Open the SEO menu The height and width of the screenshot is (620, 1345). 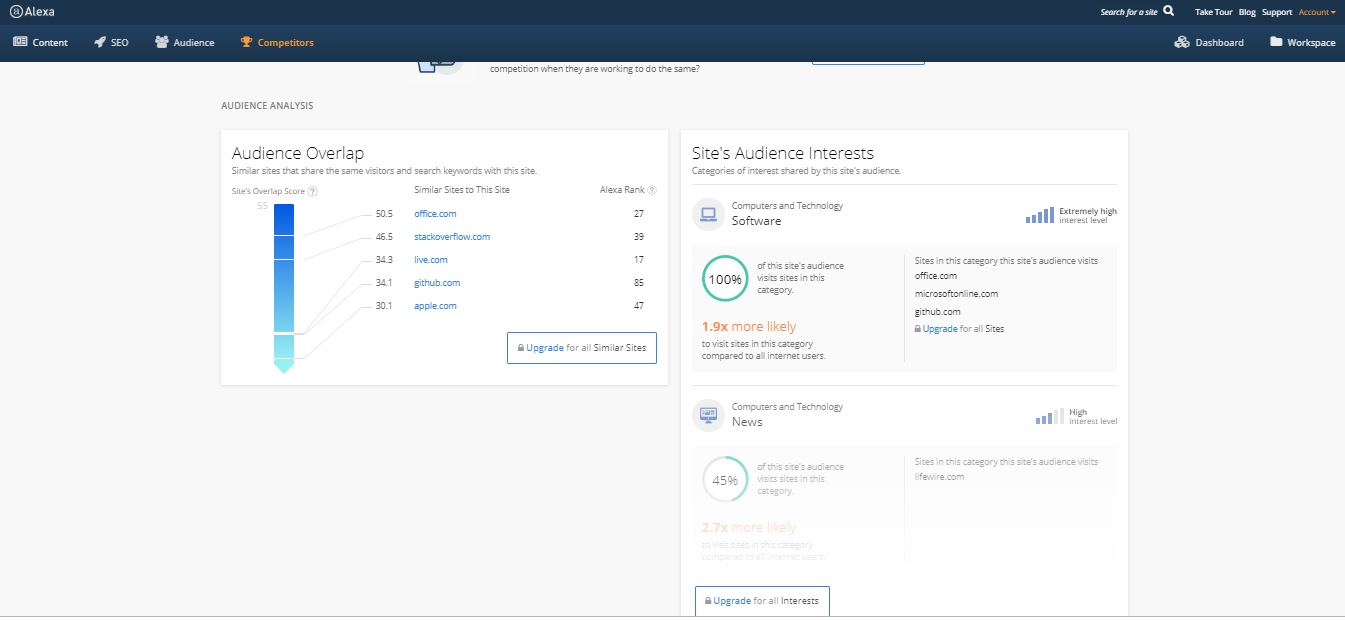point(112,42)
